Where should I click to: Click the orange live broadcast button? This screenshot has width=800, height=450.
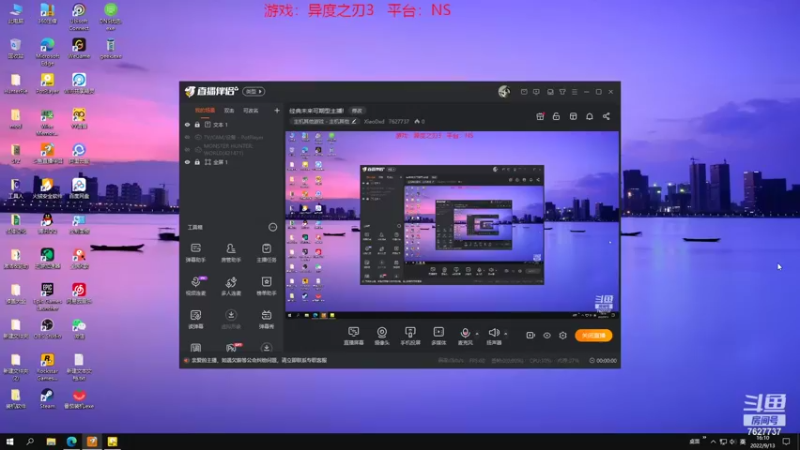593,335
